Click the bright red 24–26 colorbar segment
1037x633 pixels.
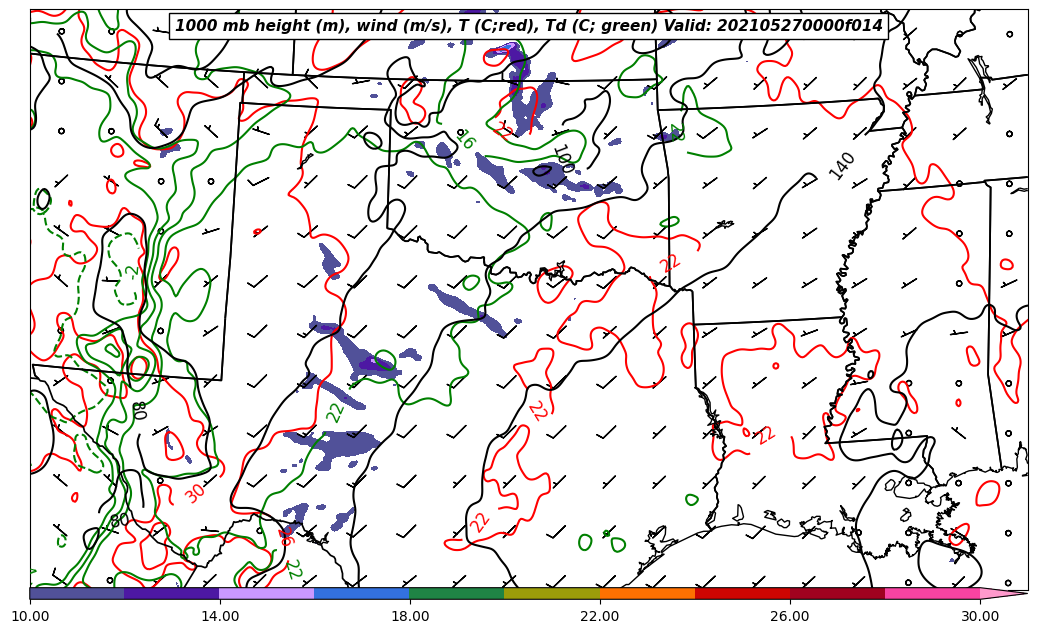coord(742,593)
